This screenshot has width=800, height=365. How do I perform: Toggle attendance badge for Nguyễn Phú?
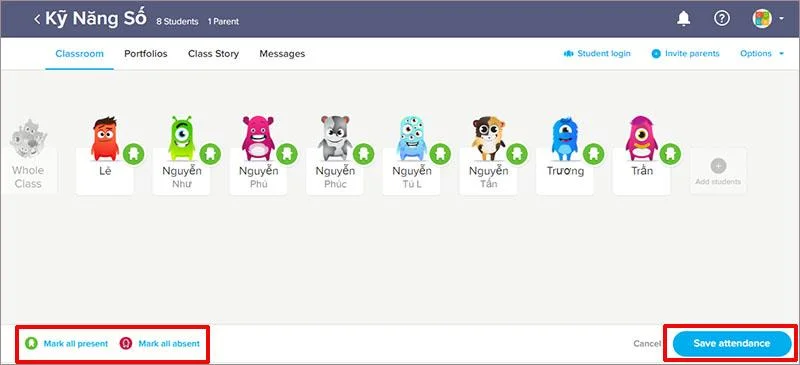coord(287,154)
